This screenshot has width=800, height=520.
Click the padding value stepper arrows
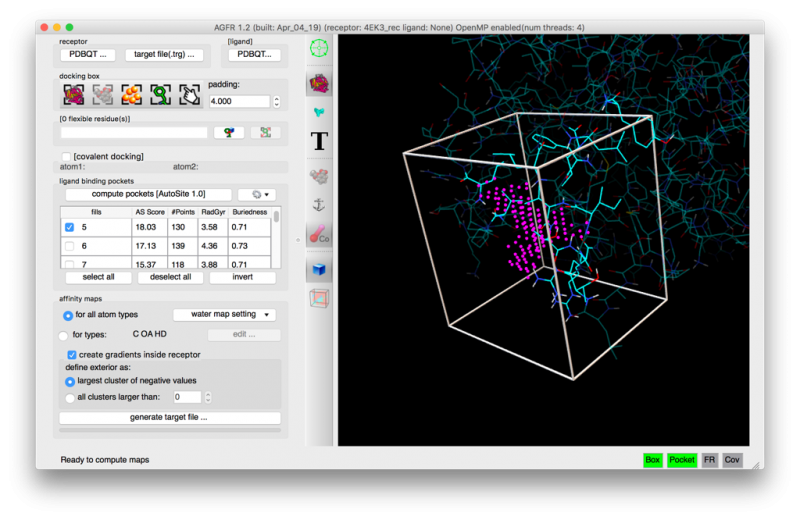276,102
